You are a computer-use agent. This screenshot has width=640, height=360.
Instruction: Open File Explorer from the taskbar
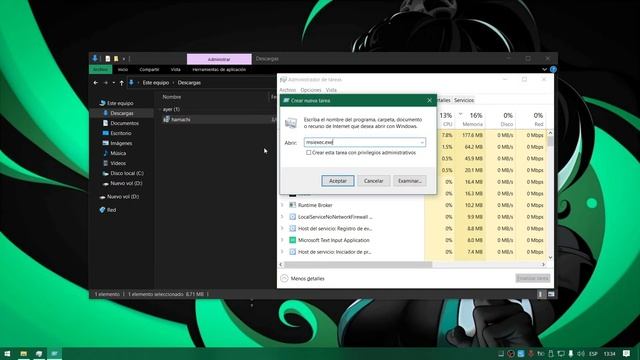click(23, 353)
